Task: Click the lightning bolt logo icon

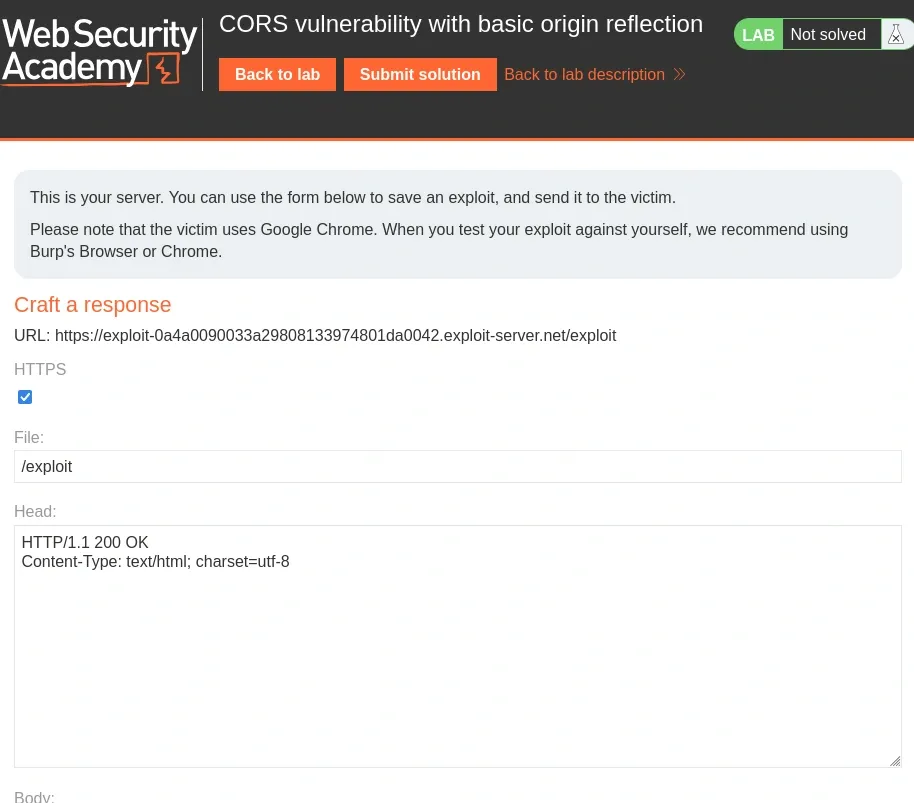Action: coord(163,69)
